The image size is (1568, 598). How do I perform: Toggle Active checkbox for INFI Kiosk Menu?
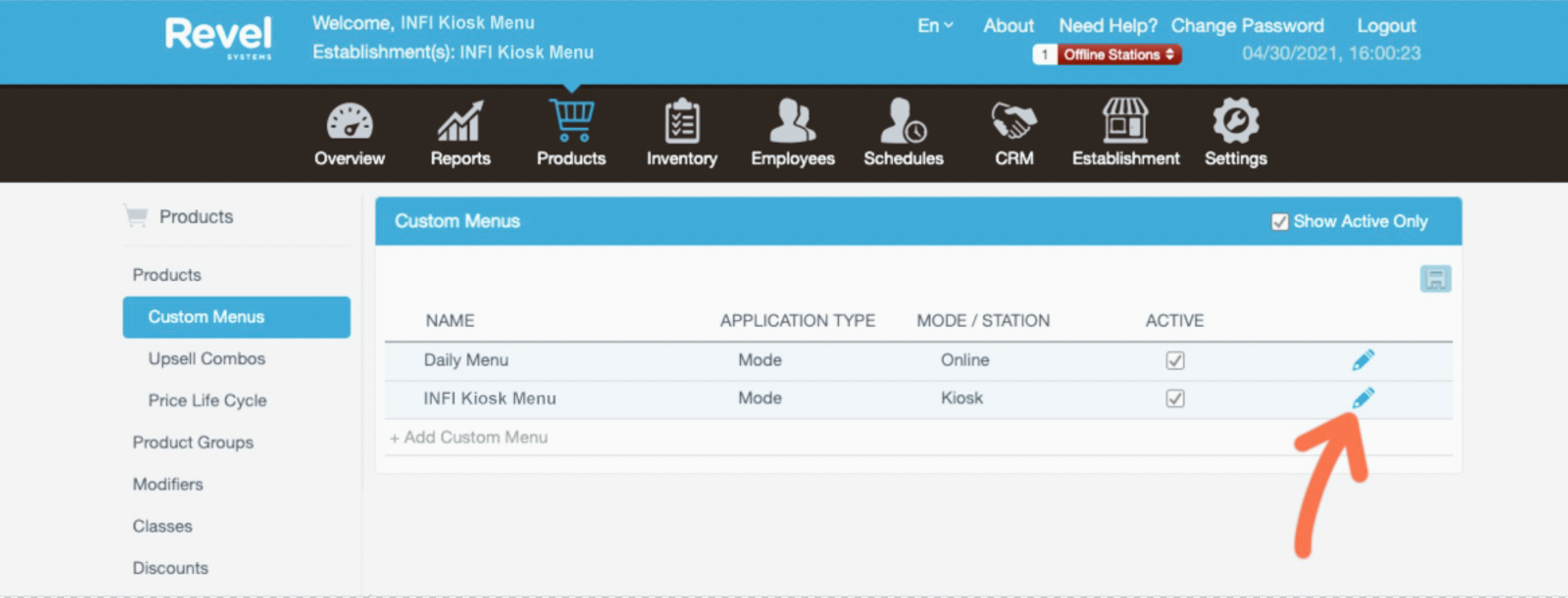[x=1174, y=399]
